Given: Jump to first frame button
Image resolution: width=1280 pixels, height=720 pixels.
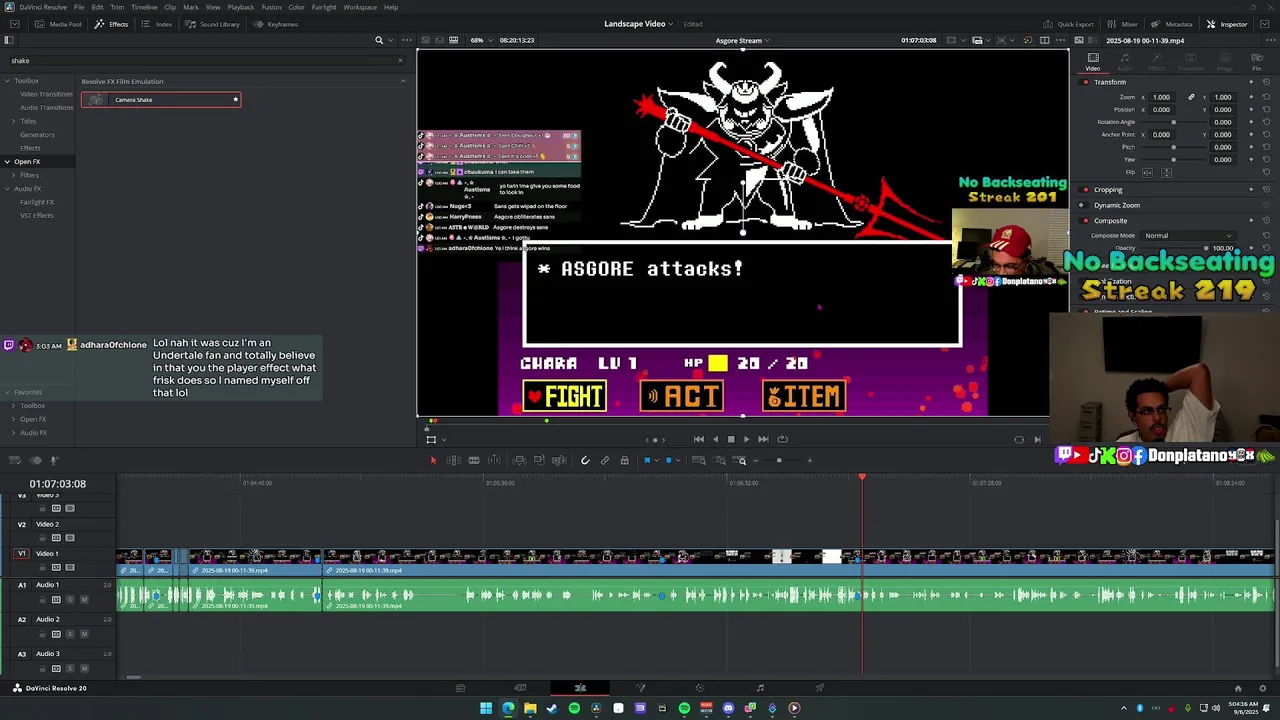Looking at the screenshot, I should pos(698,439).
